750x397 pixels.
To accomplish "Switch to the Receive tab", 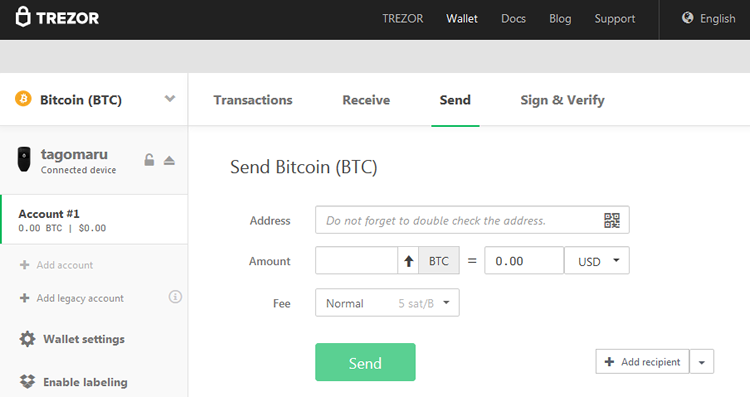I will click(x=366, y=100).
